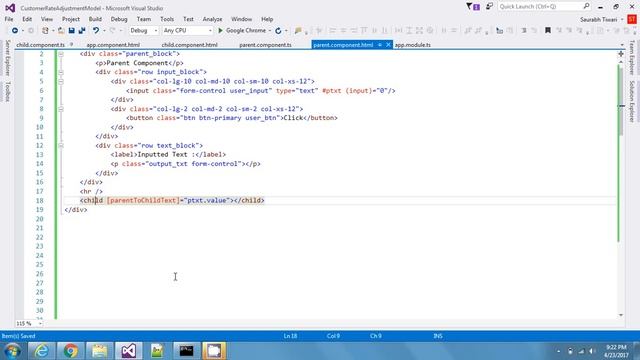Click the Save All icon
Viewport: 640px width, 360px height.
[x=82, y=31]
